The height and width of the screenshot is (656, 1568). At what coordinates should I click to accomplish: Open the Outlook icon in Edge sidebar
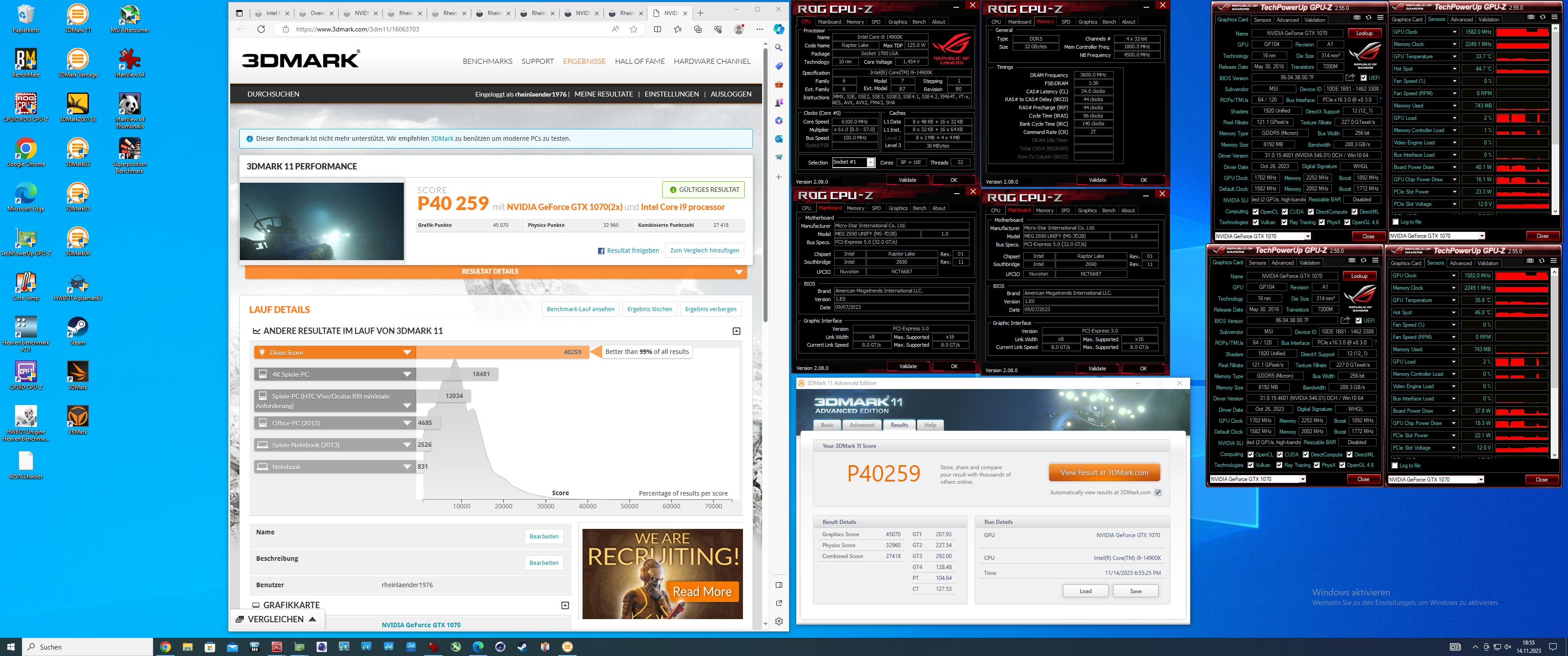coord(779,139)
